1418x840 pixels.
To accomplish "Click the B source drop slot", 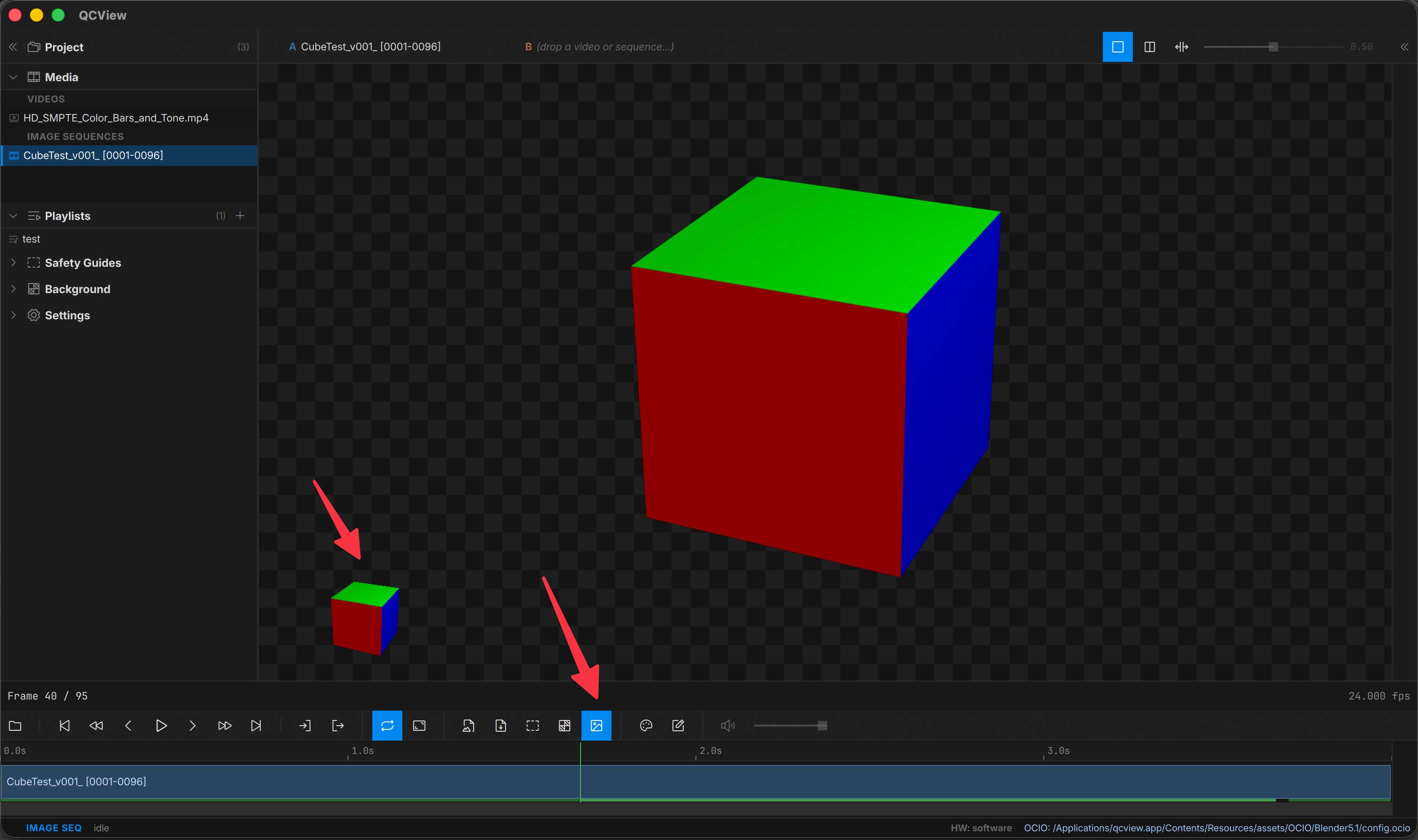I will pyautogui.click(x=599, y=47).
